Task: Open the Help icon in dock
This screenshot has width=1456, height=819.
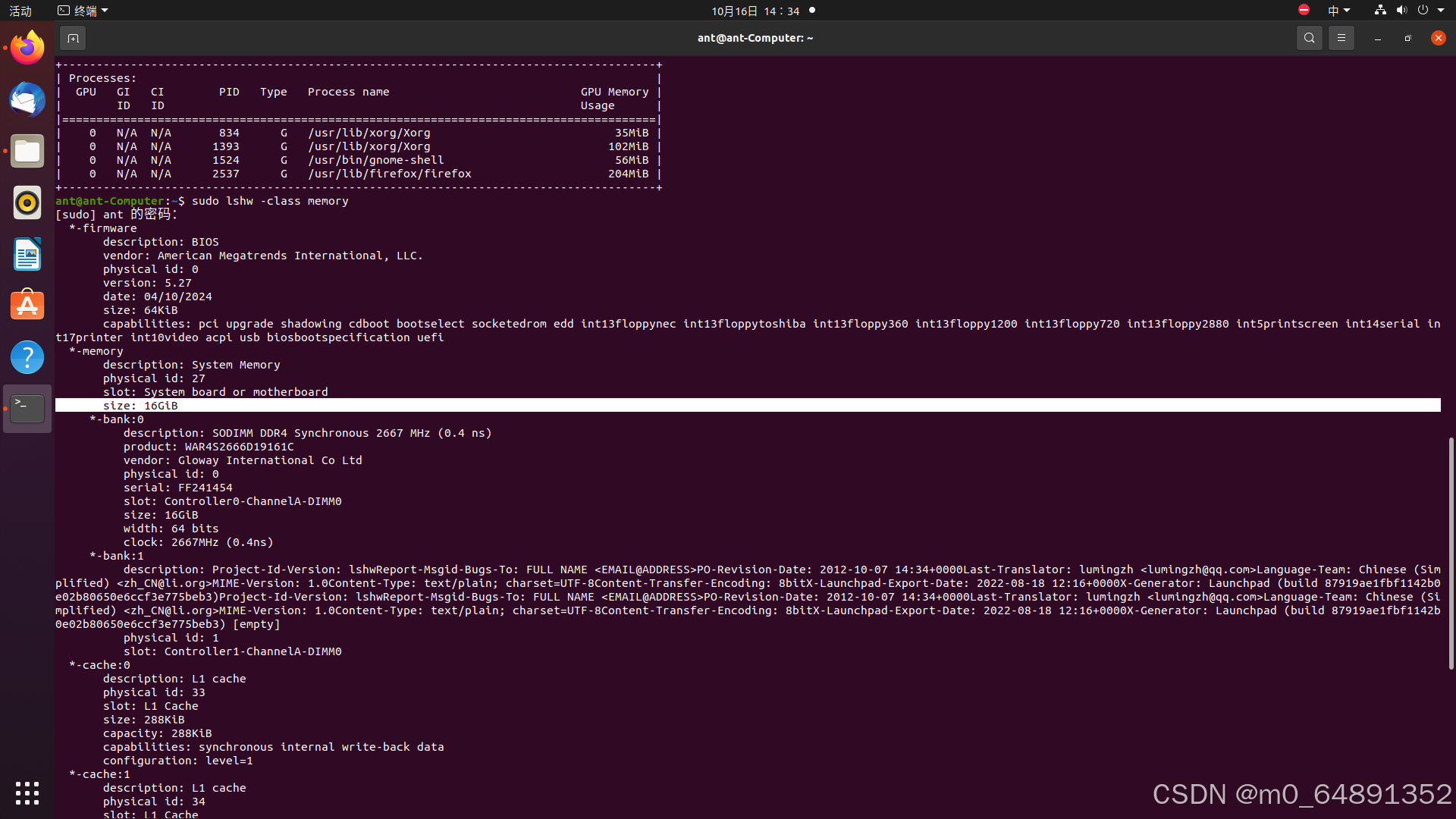Action: coord(27,357)
